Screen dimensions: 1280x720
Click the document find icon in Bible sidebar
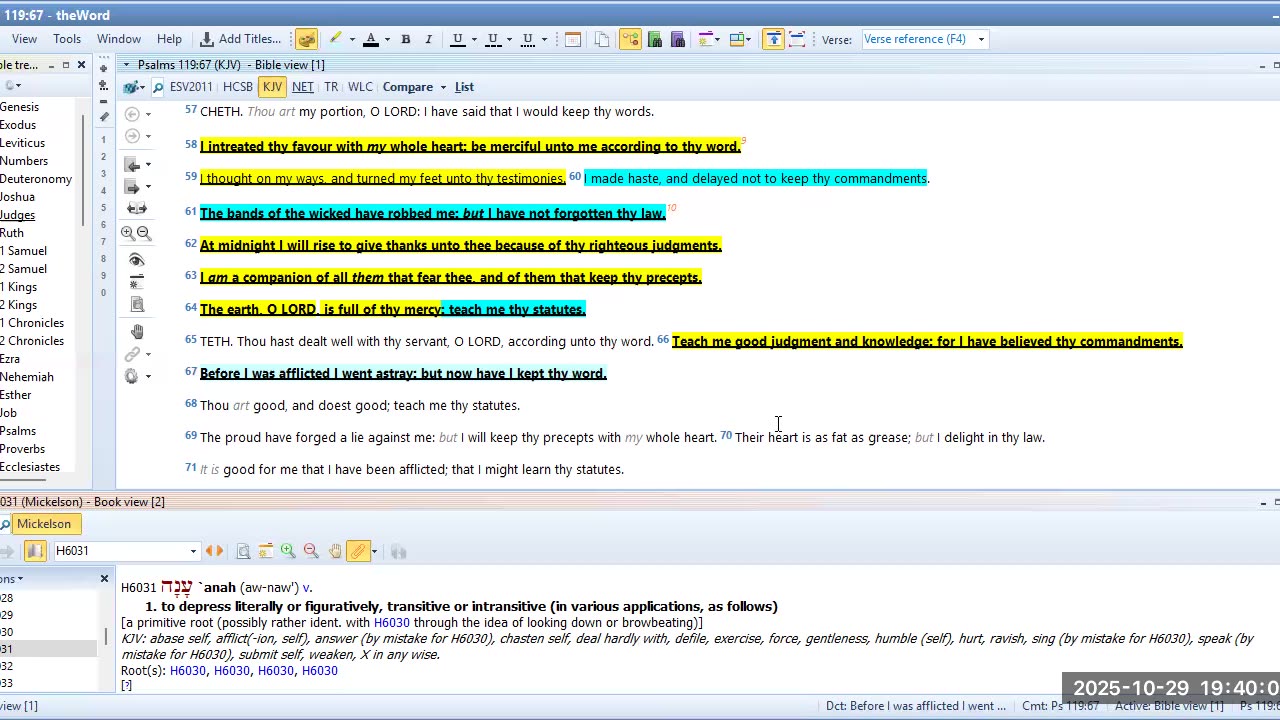click(137, 304)
